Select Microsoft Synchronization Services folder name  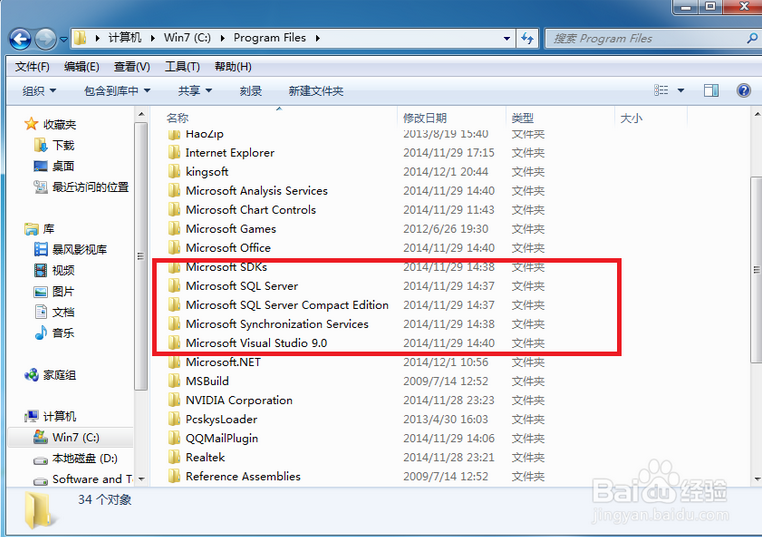click(277, 324)
